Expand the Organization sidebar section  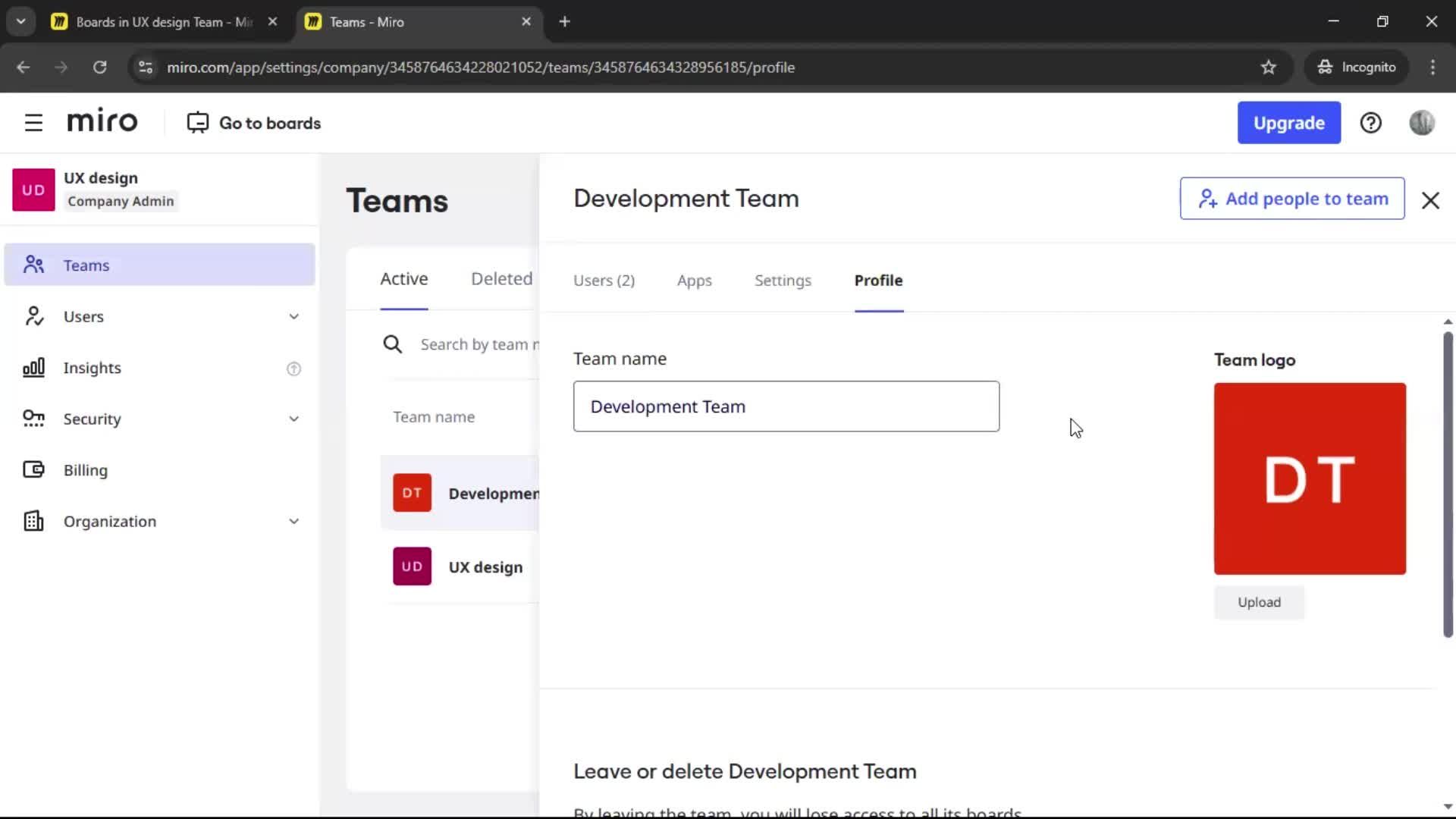click(293, 521)
